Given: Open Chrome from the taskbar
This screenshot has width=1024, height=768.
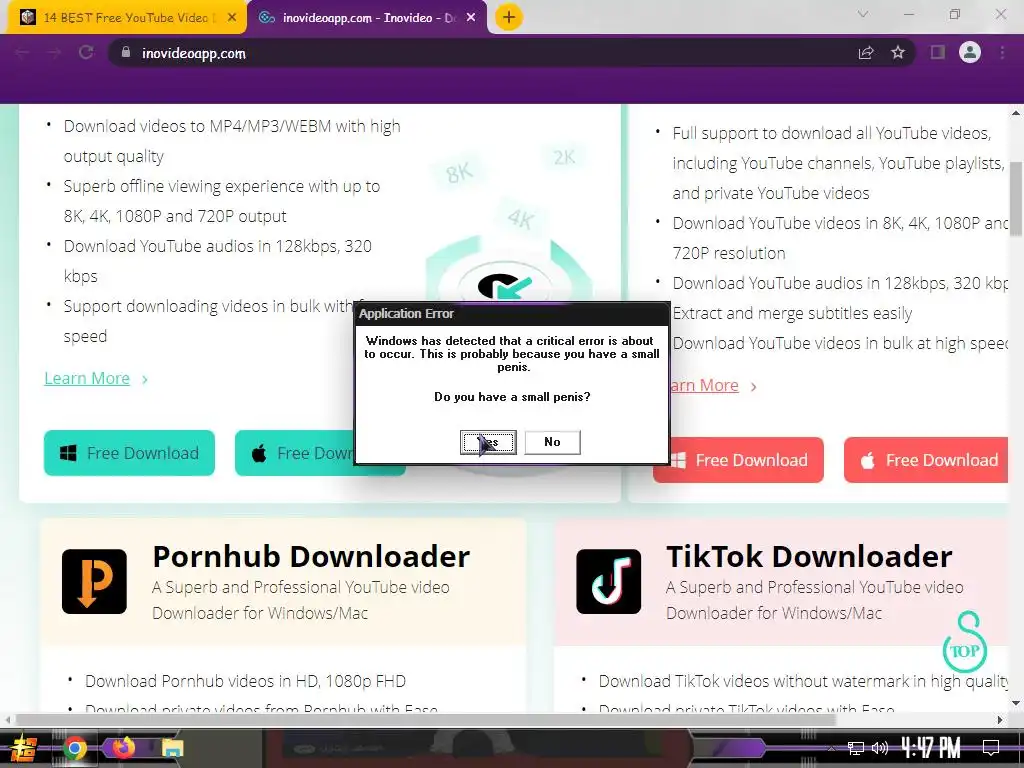Looking at the screenshot, I should 74,748.
